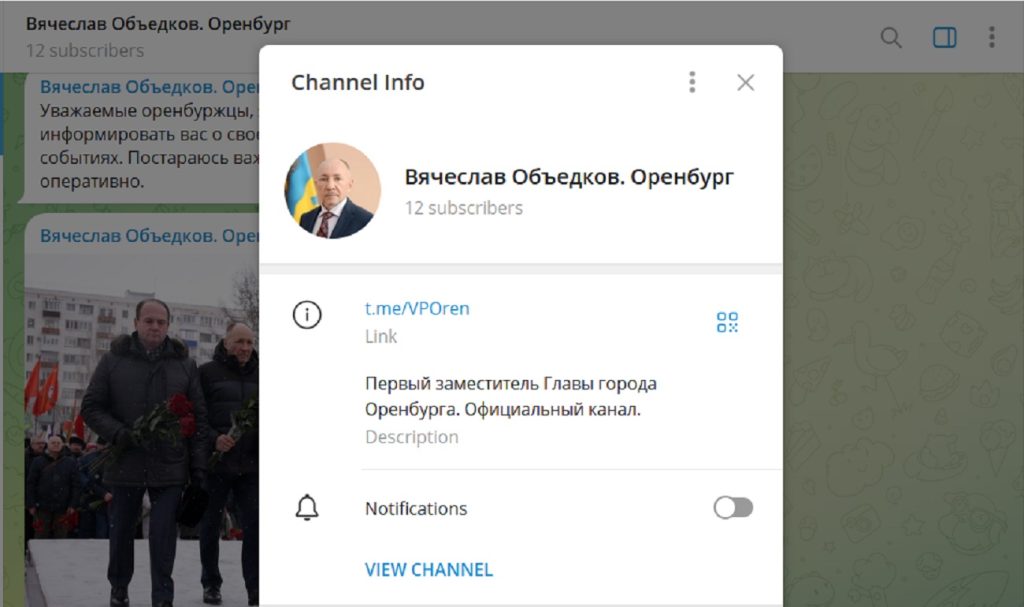
Task: Toggle the right sidebar panel icon
Action: tap(944, 38)
